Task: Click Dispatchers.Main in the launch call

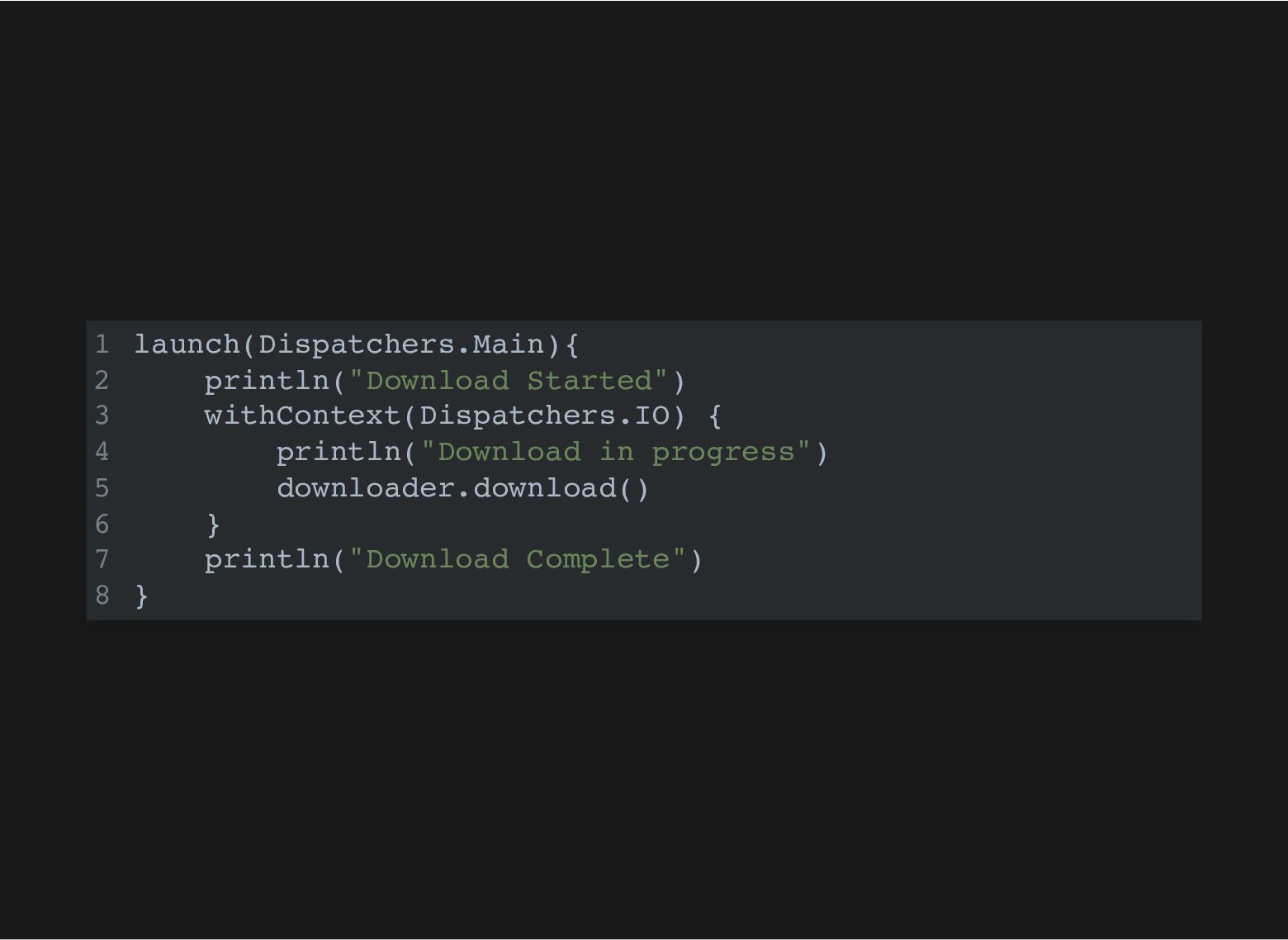Action: coord(401,344)
